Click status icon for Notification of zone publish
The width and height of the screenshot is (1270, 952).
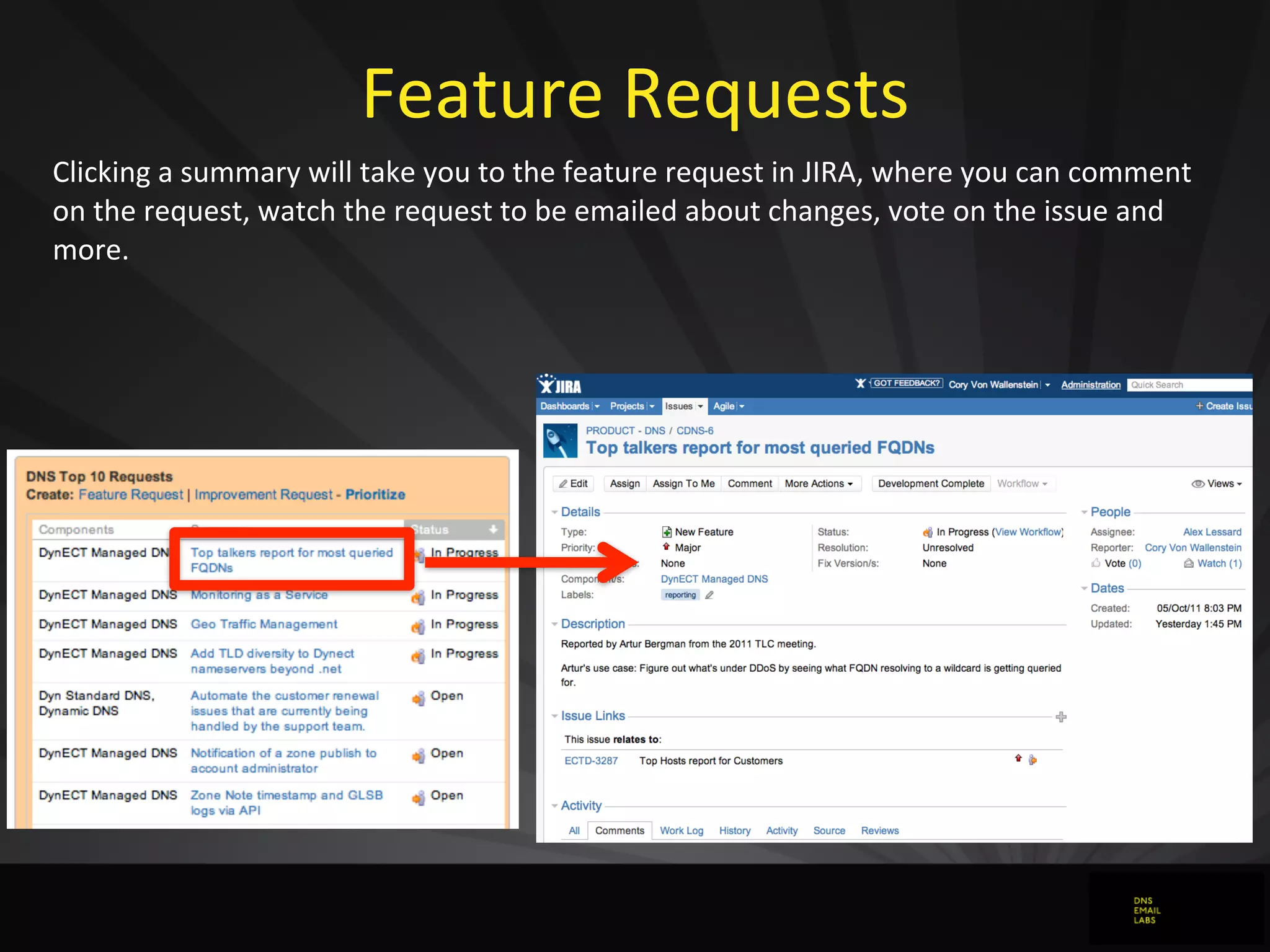click(418, 755)
